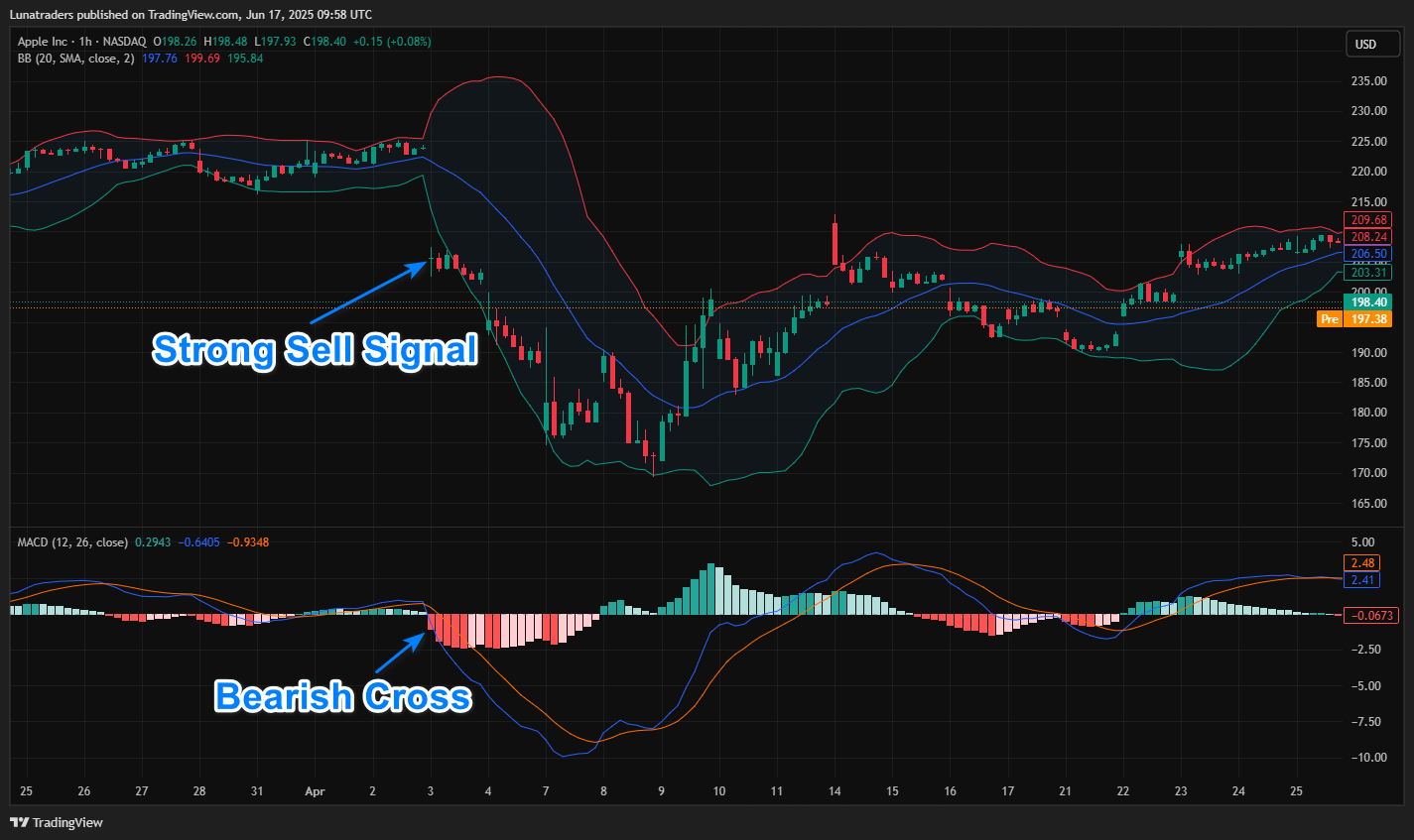The height and width of the screenshot is (840, 1414).
Task: Click date 9 on the time axis
Action: click(x=661, y=791)
